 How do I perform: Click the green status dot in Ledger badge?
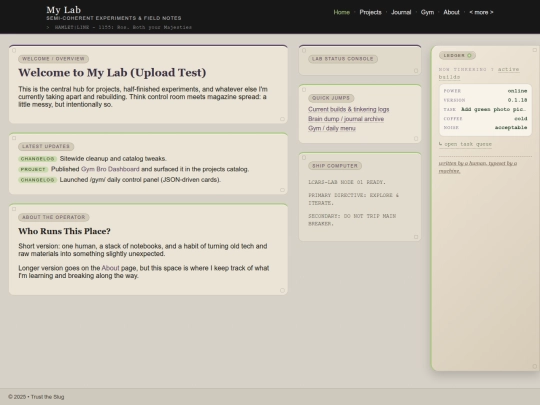tap(469, 55)
